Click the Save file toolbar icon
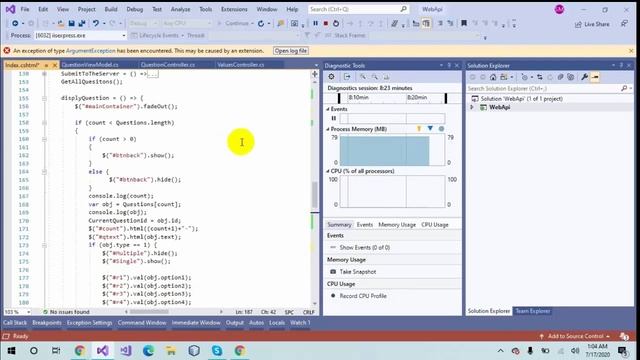640x360 pixels. click(x=71, y=24)
